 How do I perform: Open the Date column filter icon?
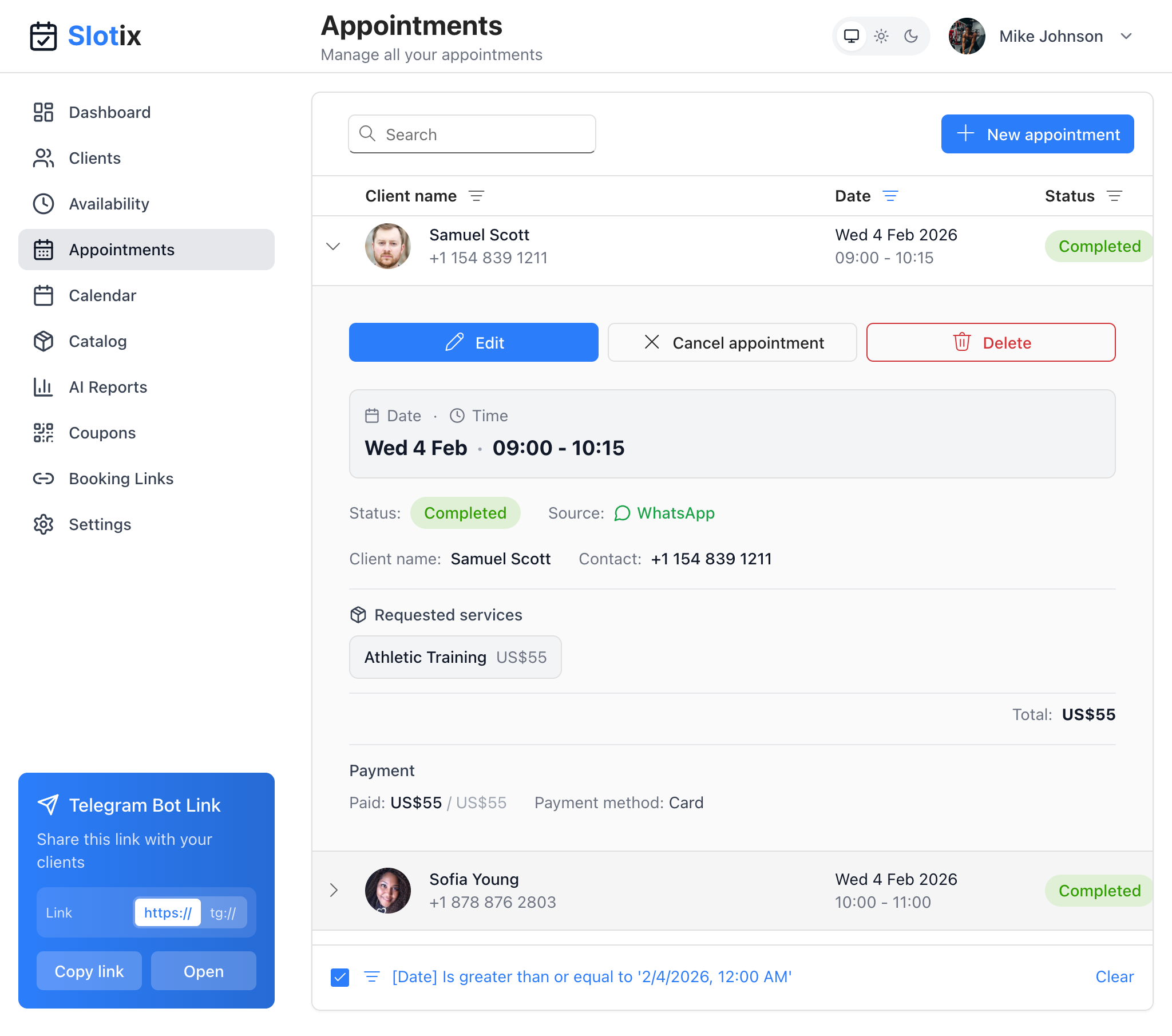[890, 196]
